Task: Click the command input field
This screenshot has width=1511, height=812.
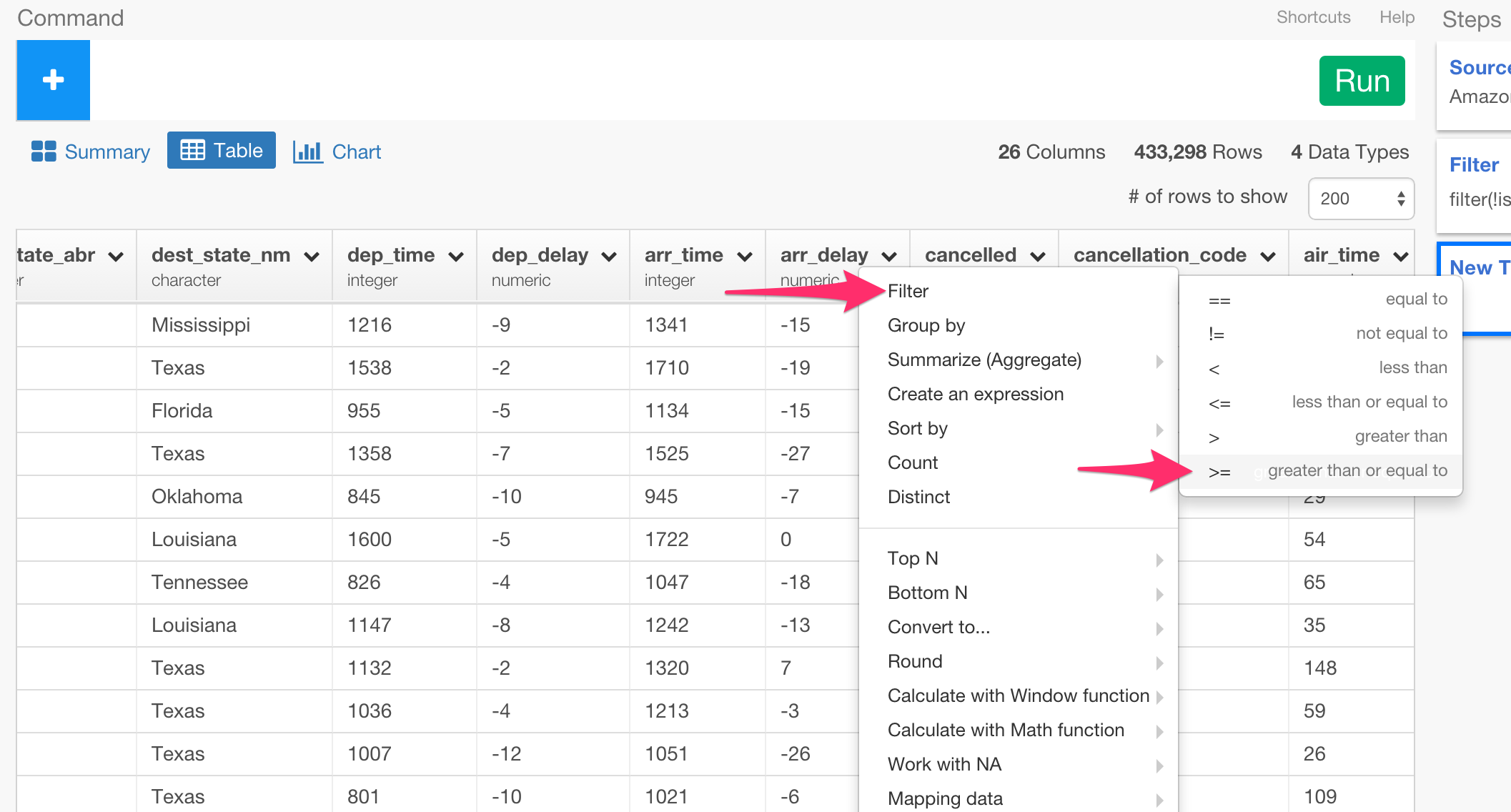Action: [x=700, y=80]
